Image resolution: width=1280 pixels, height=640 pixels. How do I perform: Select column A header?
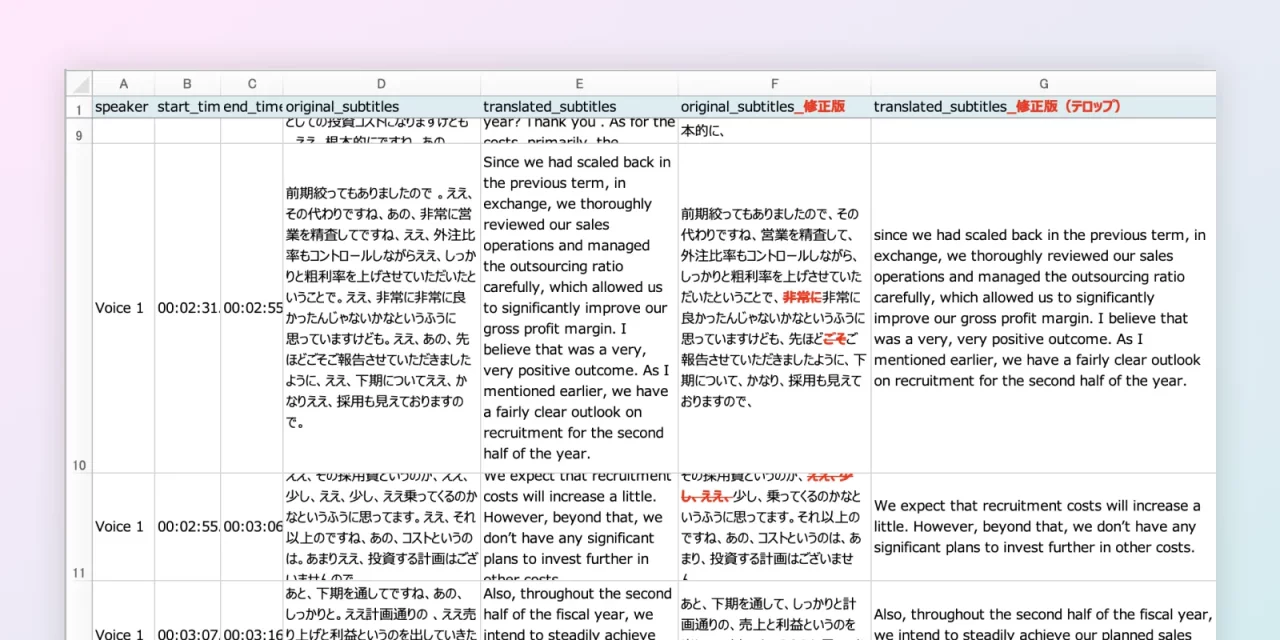[123, 84]
